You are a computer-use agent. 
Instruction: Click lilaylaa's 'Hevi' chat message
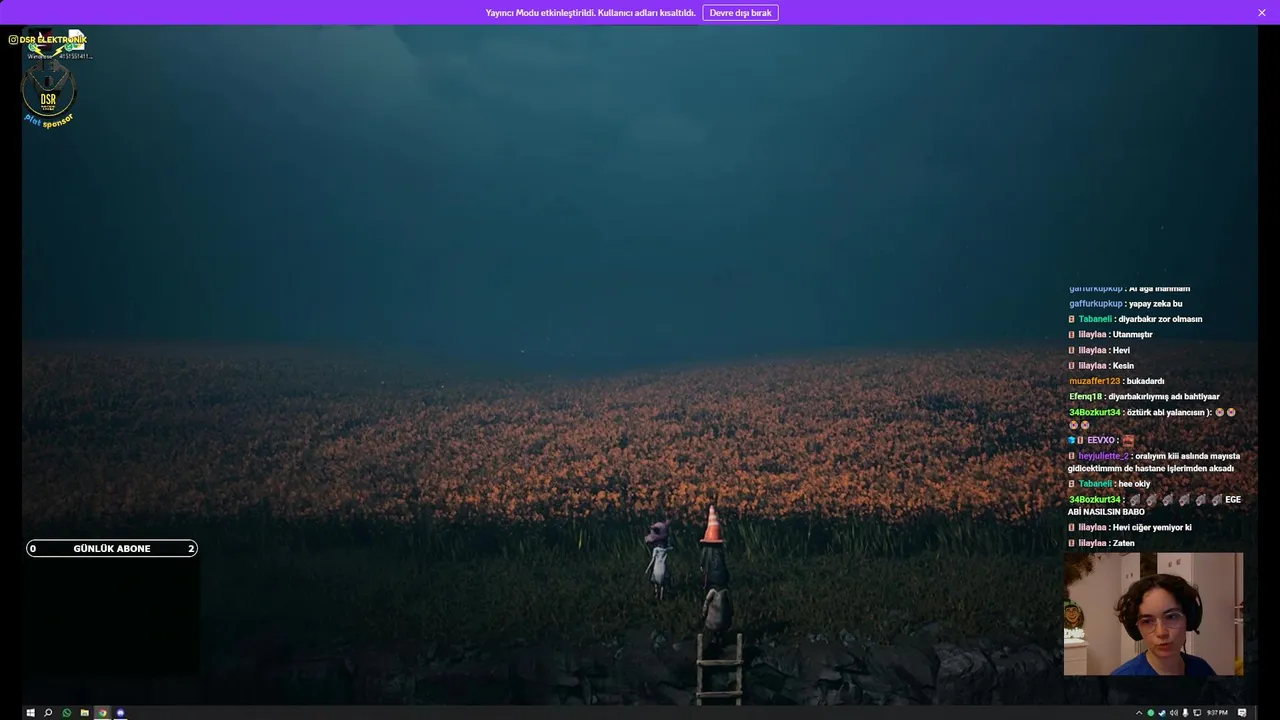[1121, 351]
